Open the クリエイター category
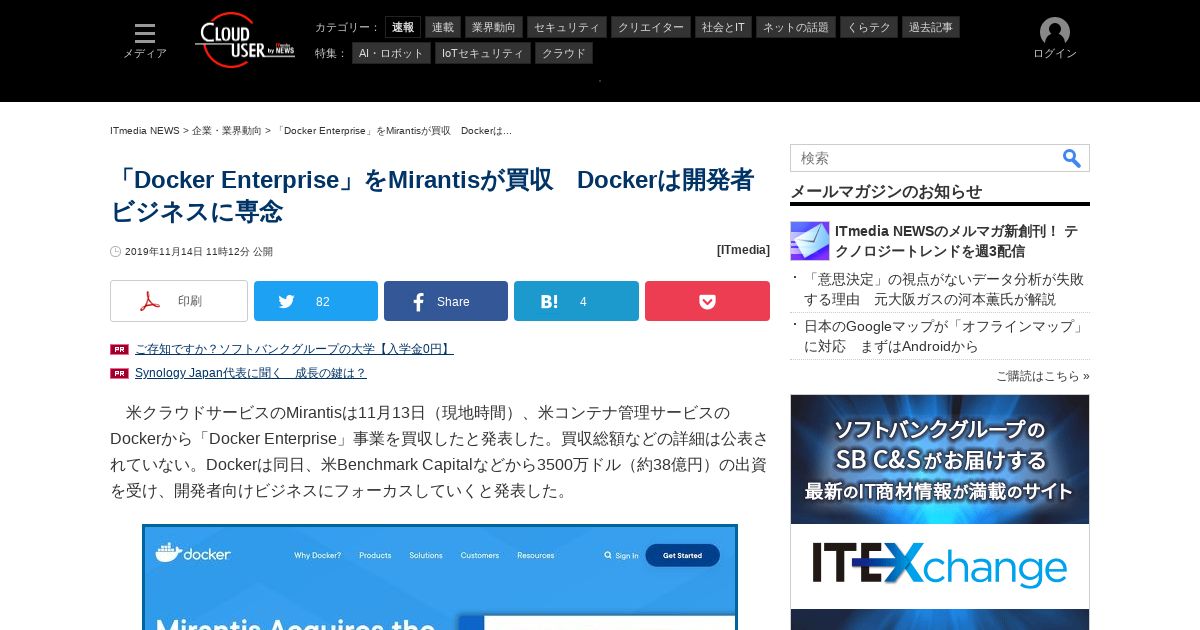This screenshot has width=1200, height=630. [651, 27]
